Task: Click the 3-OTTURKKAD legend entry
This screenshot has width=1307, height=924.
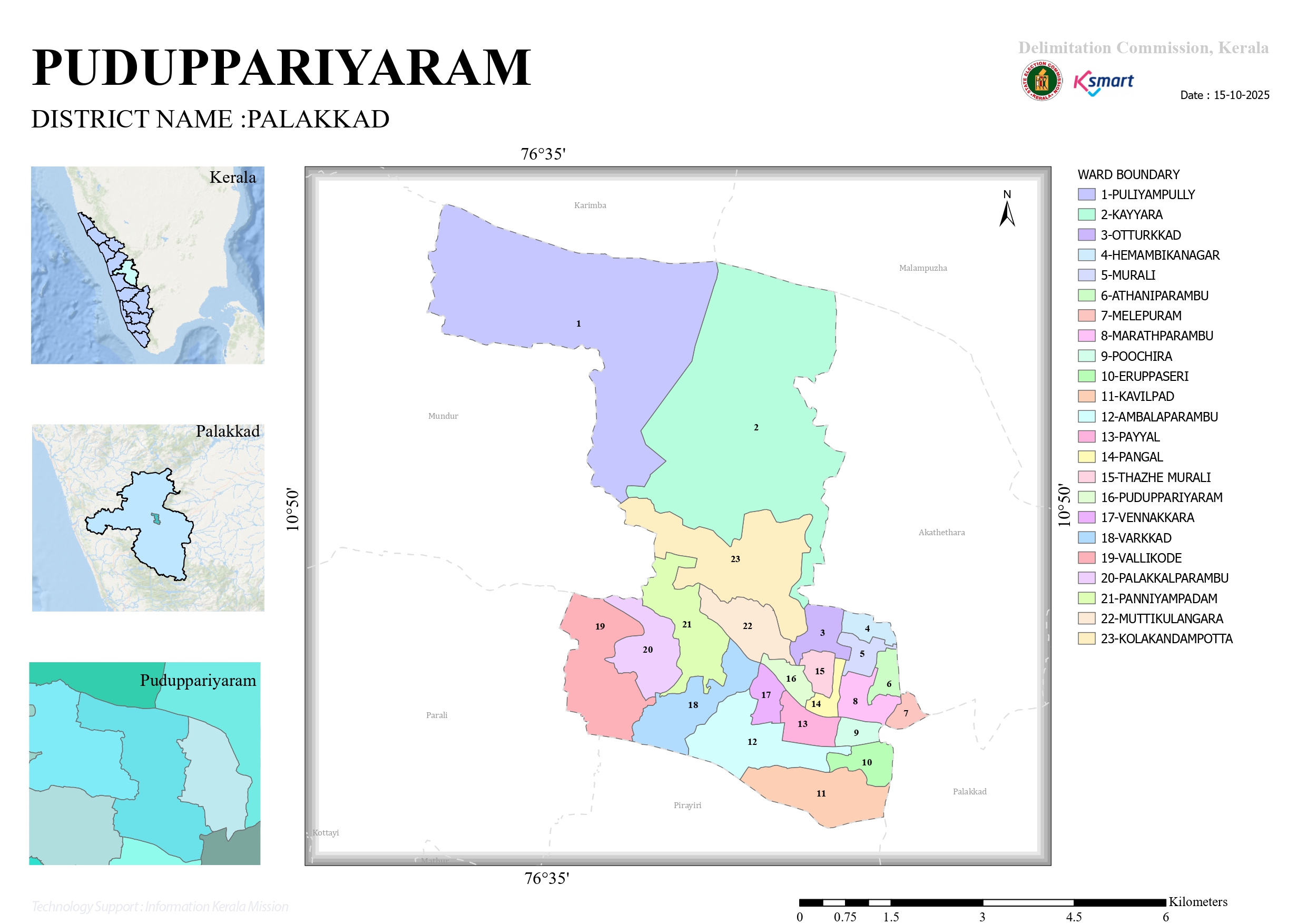Action: [1129, 234]
